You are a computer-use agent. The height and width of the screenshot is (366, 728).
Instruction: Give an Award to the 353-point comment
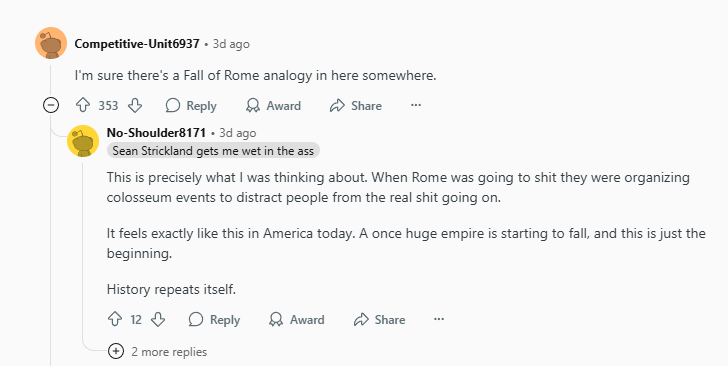[273, 105]
